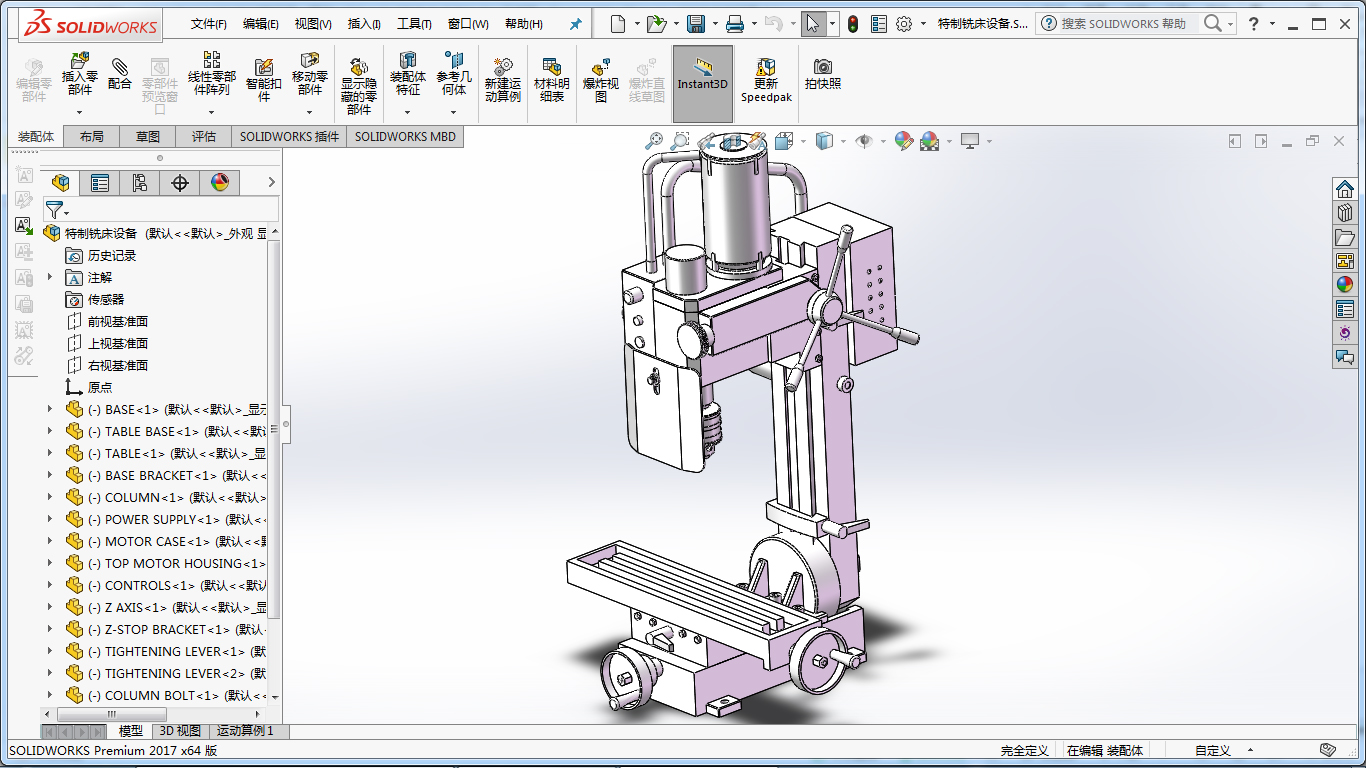Expand the TABLE BASE<1> component node
Viewport: 1366px width, 768px height.
[50, 431]
